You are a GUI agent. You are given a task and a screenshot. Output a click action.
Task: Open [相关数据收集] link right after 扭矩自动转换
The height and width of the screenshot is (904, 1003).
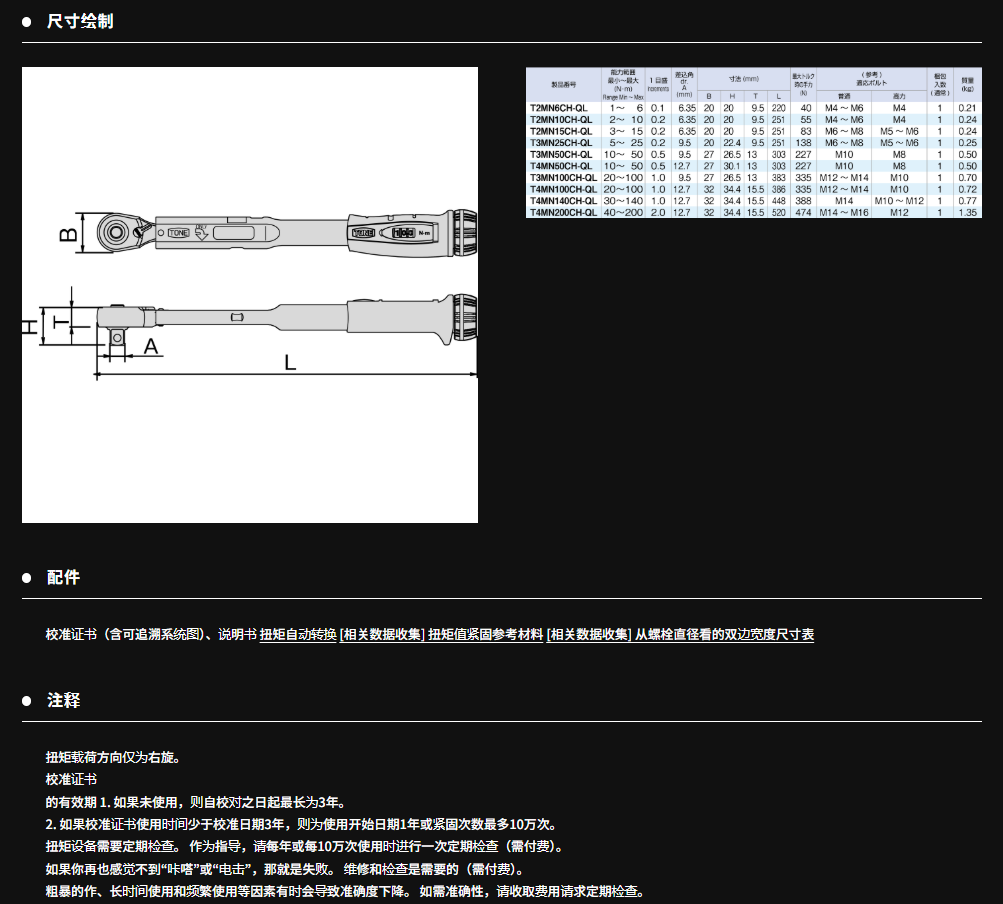[x=382, y=634]
